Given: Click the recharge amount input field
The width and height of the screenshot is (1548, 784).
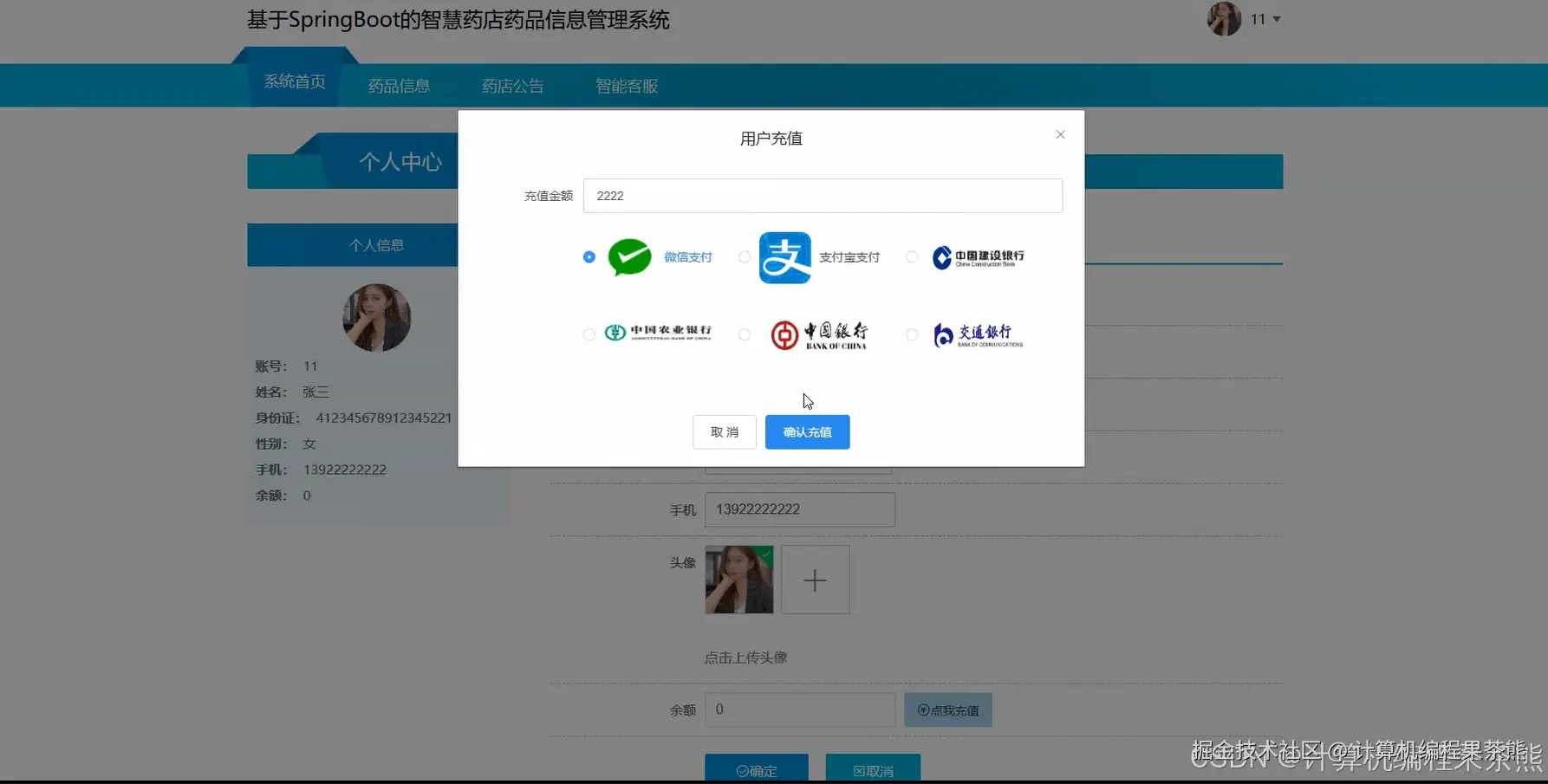Looking at the screenshot, I should tap(822, 195).
